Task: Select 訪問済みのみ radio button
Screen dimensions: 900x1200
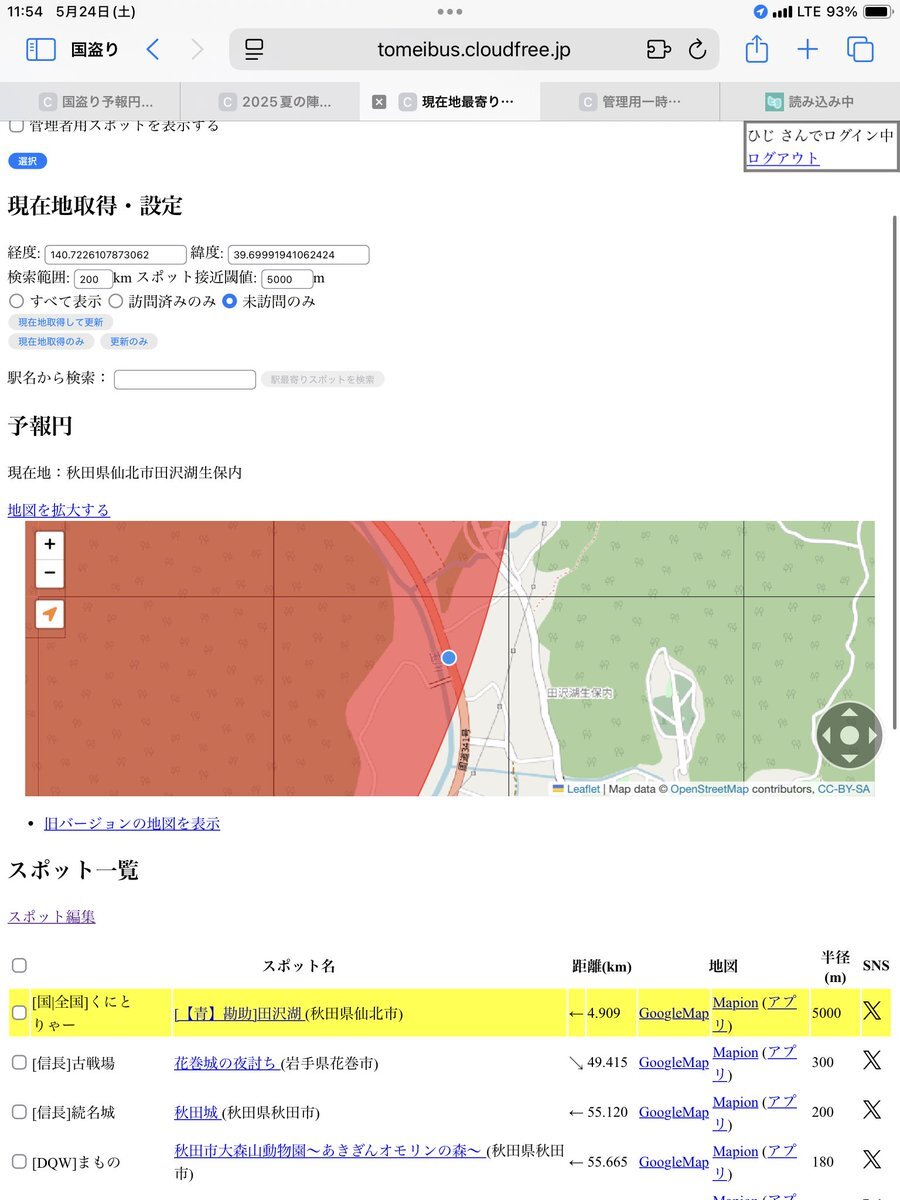Action: tap(116, 301)
